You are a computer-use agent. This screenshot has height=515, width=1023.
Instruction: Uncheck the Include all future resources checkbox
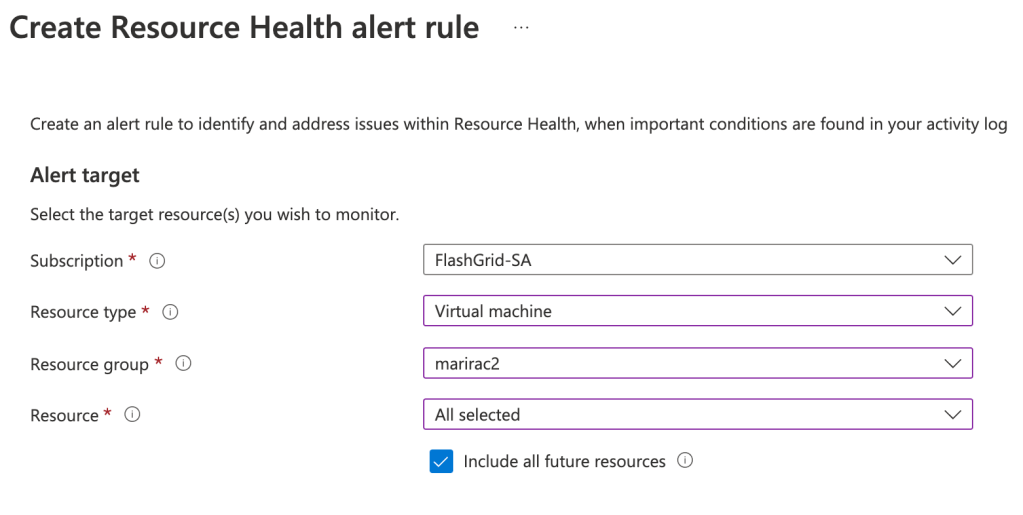click(x=441, y=461)
